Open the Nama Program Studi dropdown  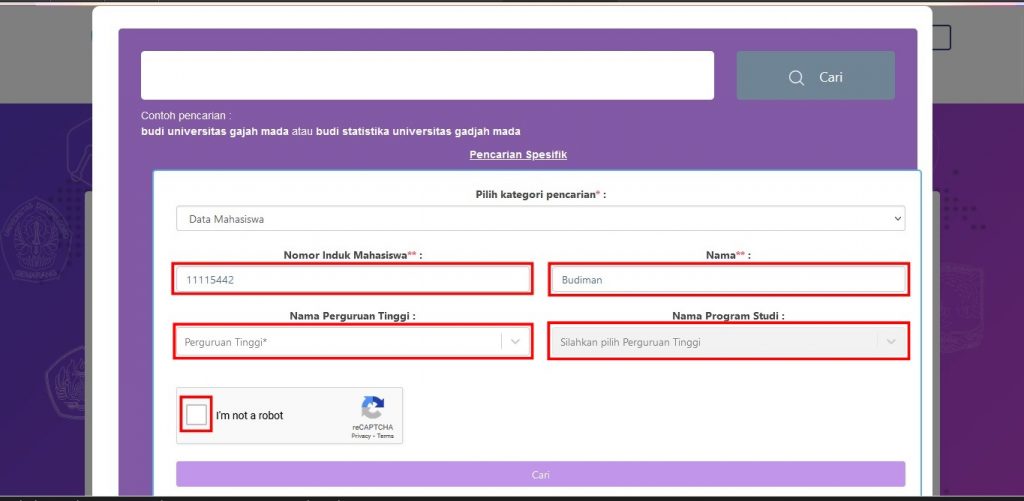pos(728,342)
